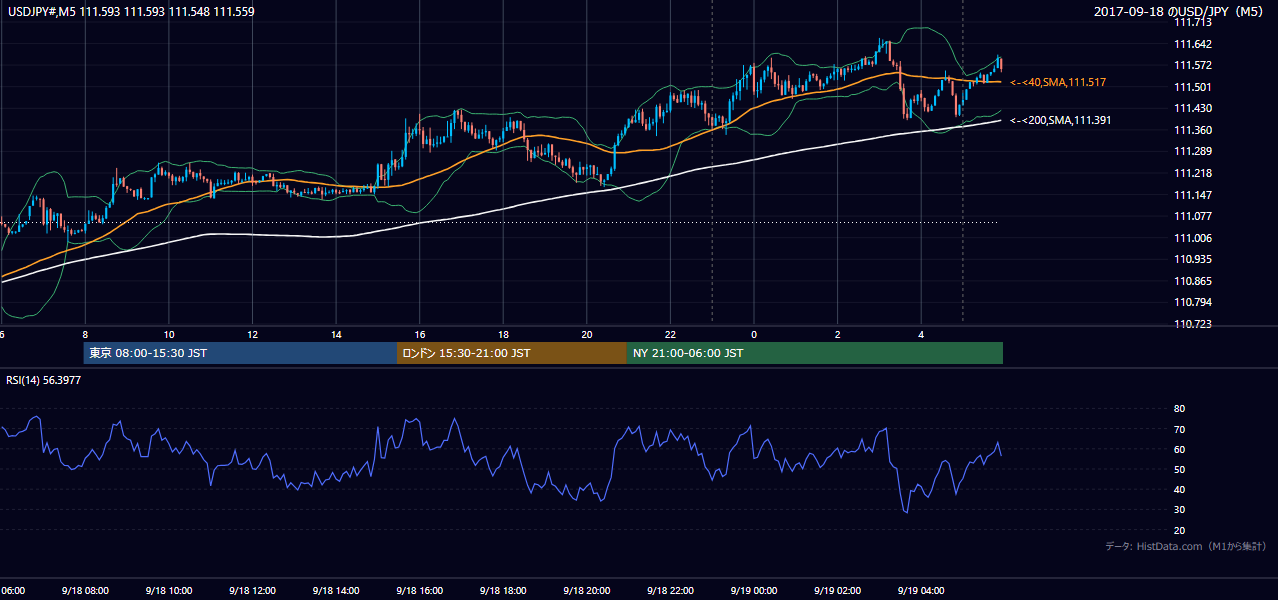Click price axis value 111.572
Viewport: 1278px width, 600px height.
coord(1193,65)
